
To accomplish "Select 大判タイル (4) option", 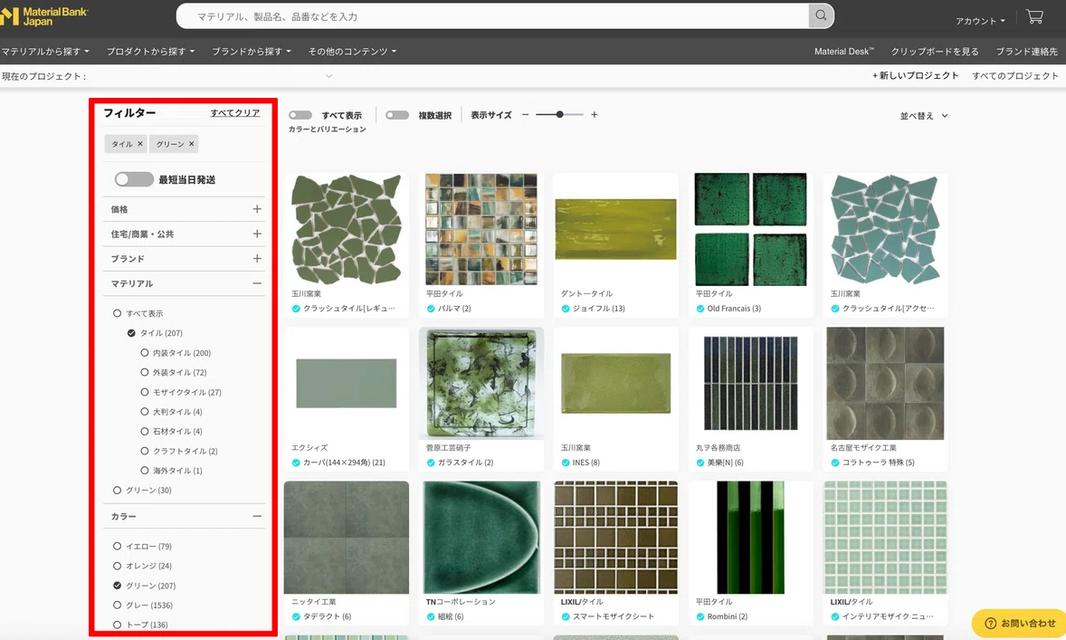I will tap(144, 412).
